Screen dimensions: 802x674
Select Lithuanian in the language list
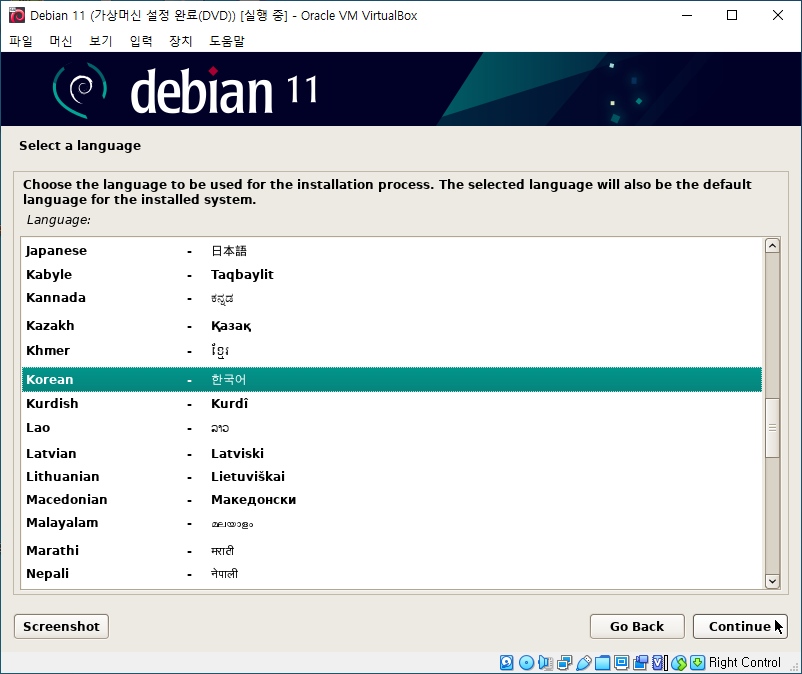392,477
